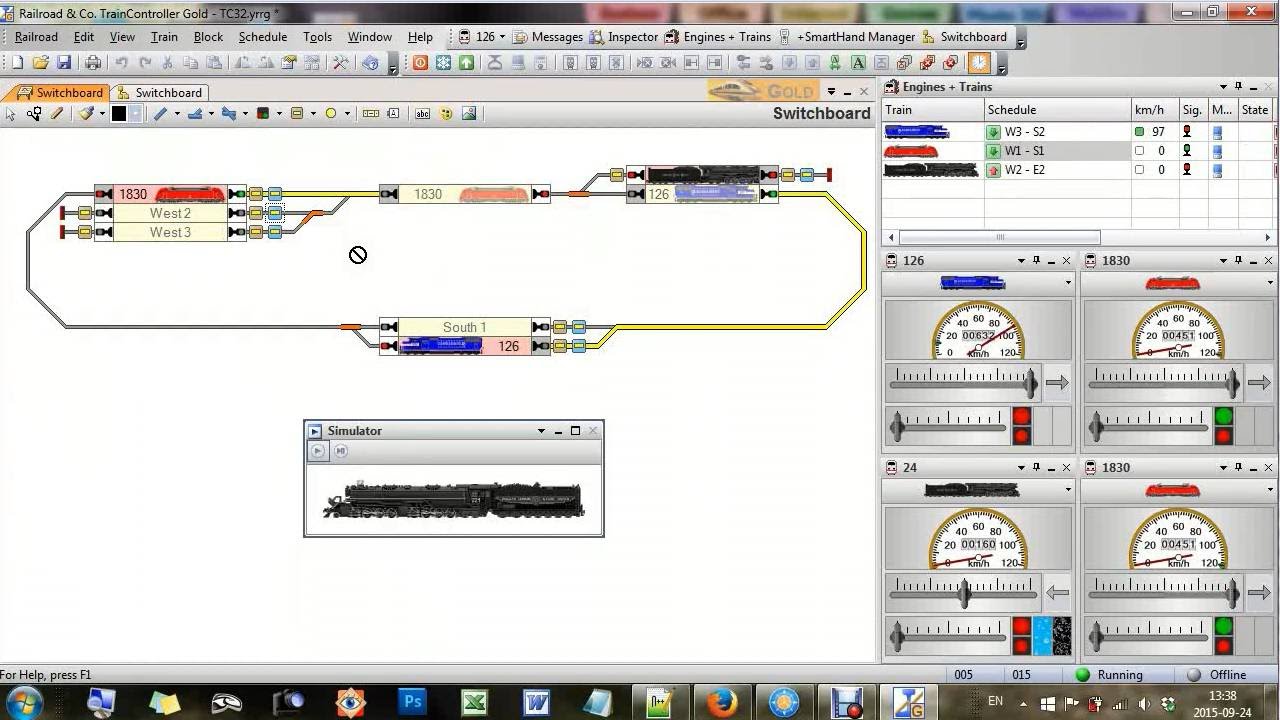Open the Block menu
This screenshot has width=1280, height=720.
pos(208,37)
